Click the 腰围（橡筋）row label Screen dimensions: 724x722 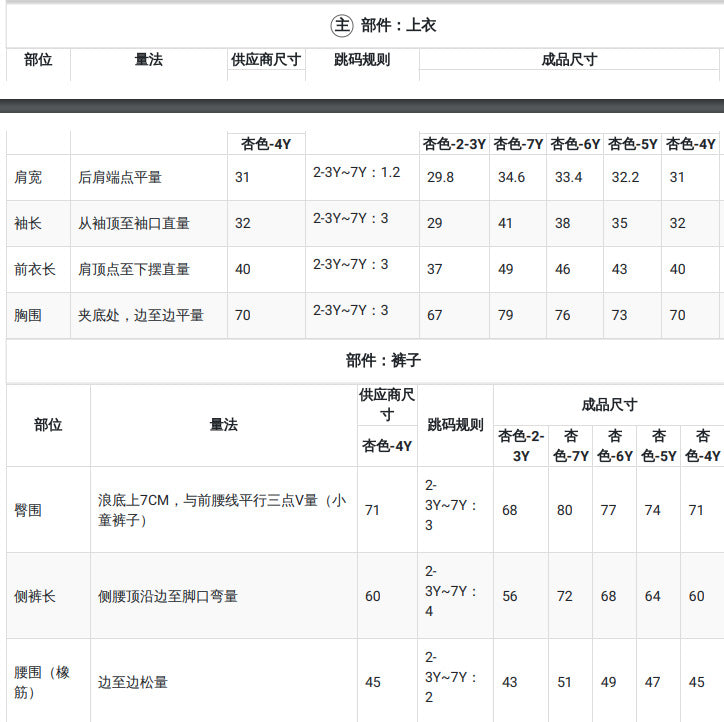(42, 682)
